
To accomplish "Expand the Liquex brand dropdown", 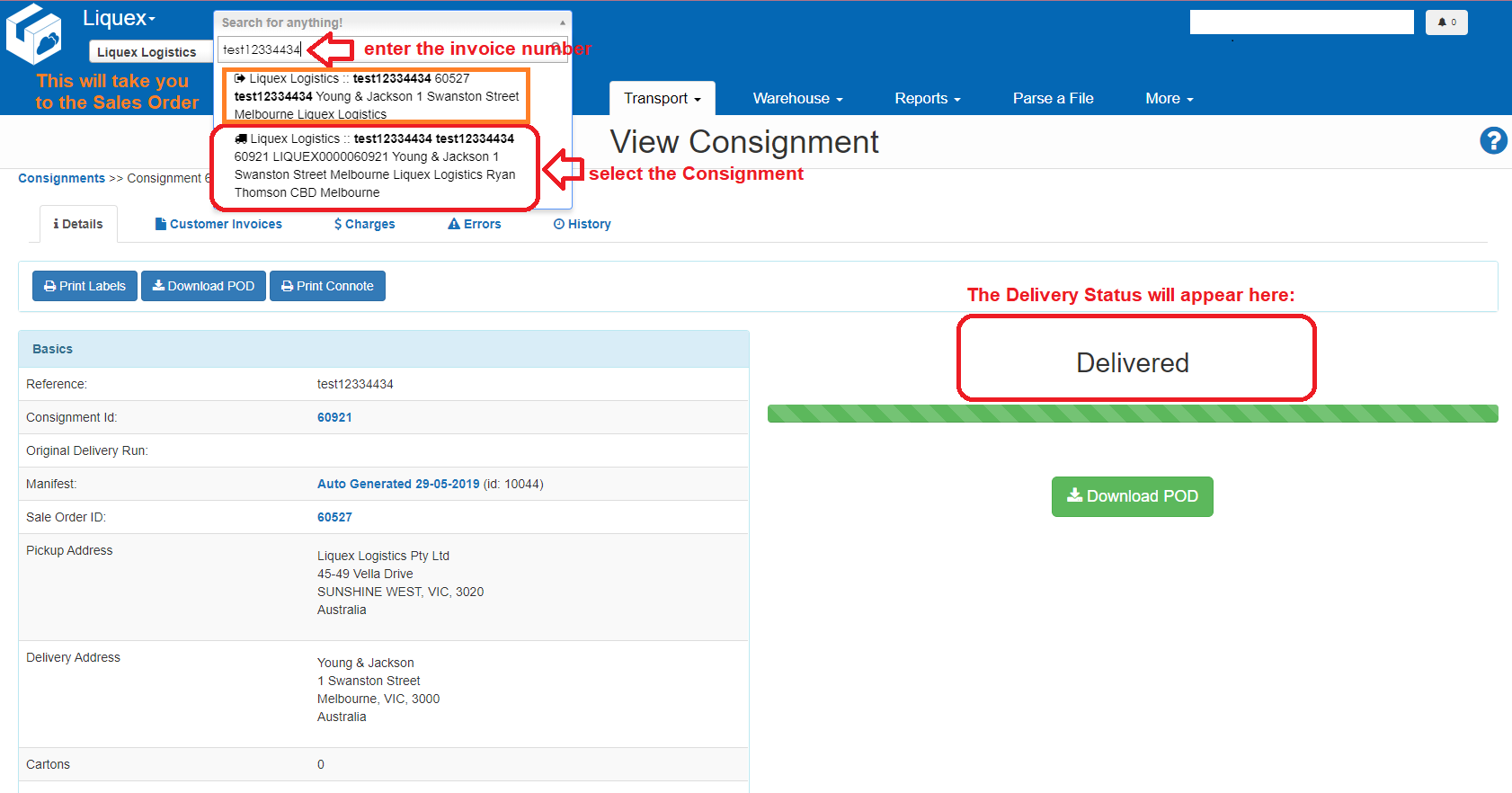I will (x=120, y=18).
